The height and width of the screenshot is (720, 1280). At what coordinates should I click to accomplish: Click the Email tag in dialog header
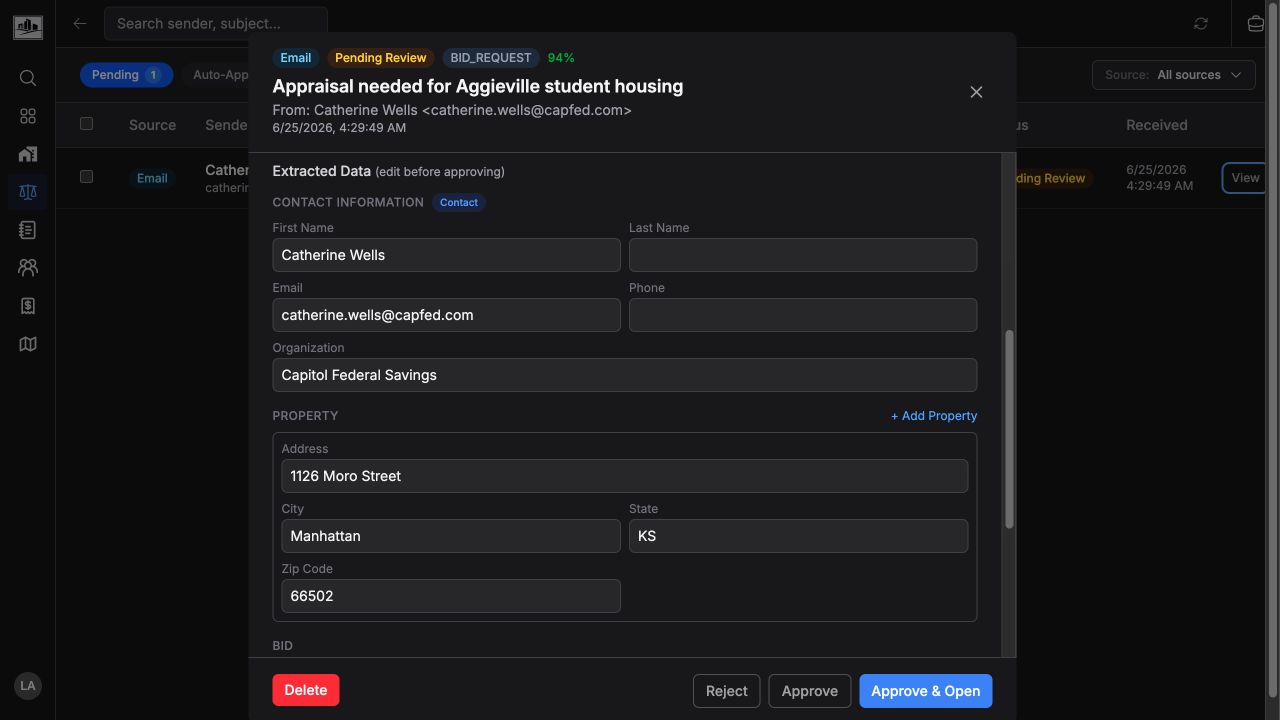click(x=296, y=58)
